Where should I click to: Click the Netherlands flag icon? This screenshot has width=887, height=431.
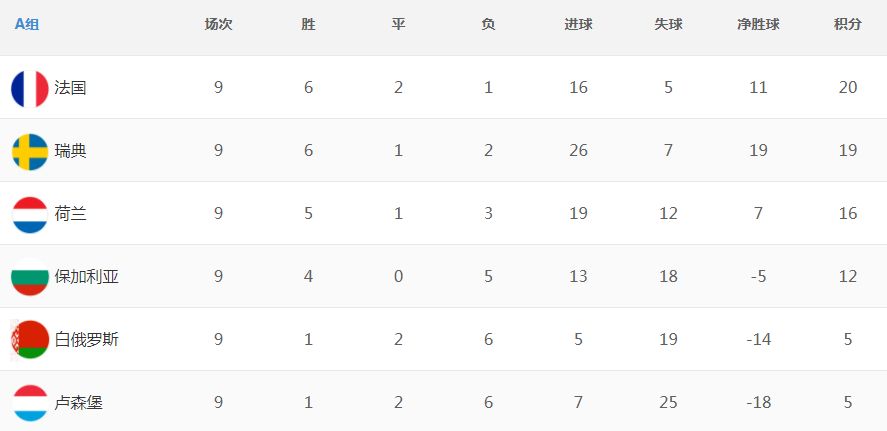[30, 214]
